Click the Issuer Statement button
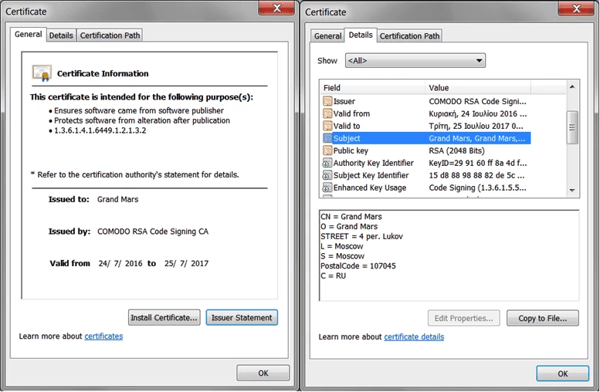The width and height of the screenshot is (600, 392). [x=242, y=318]
